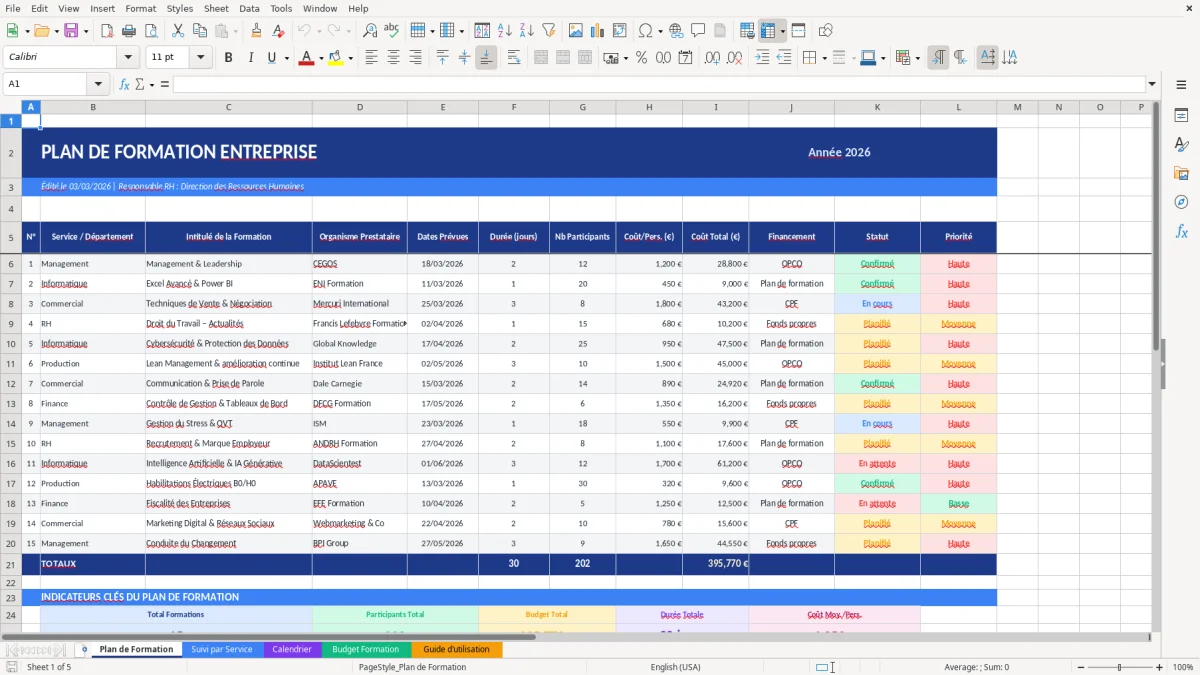Open the Insert Chart icon

(x=597, y=30)
